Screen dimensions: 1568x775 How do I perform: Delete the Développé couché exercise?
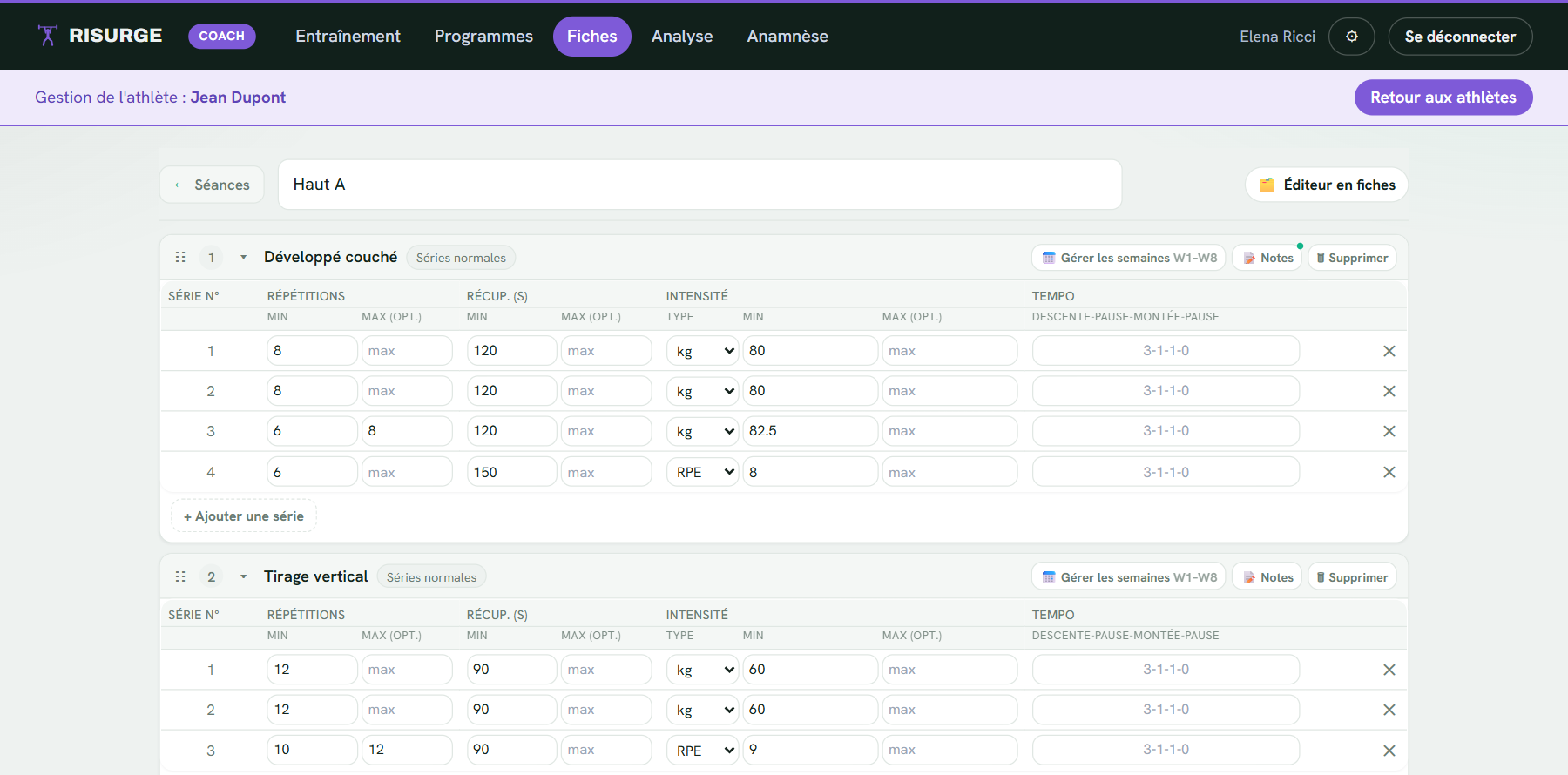(1352, 258)
